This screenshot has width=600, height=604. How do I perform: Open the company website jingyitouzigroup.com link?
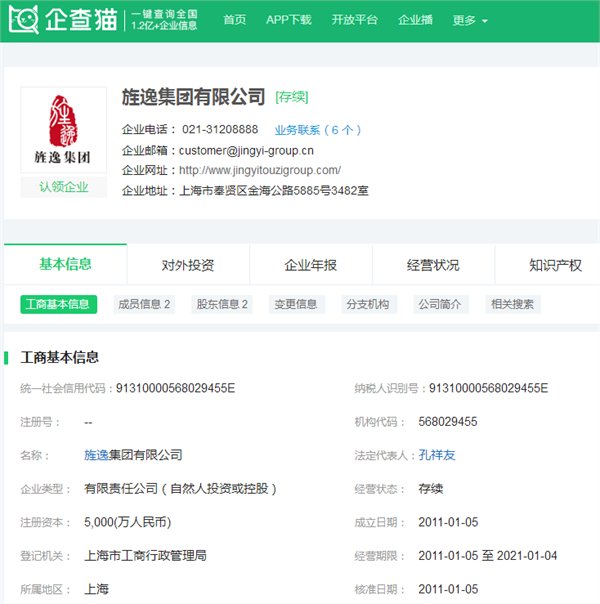(260, 170)
